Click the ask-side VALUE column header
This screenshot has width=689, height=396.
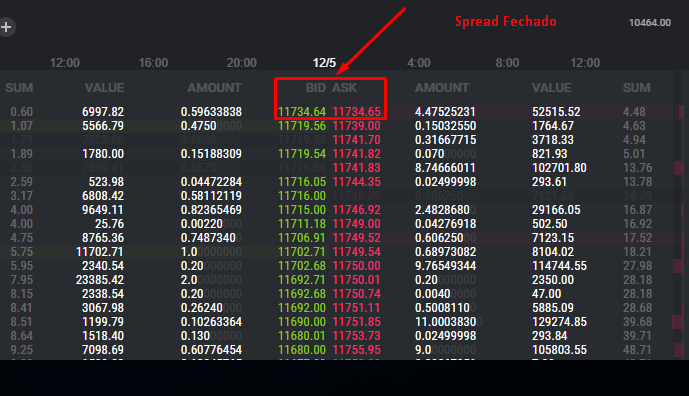[x=552, y=88]
